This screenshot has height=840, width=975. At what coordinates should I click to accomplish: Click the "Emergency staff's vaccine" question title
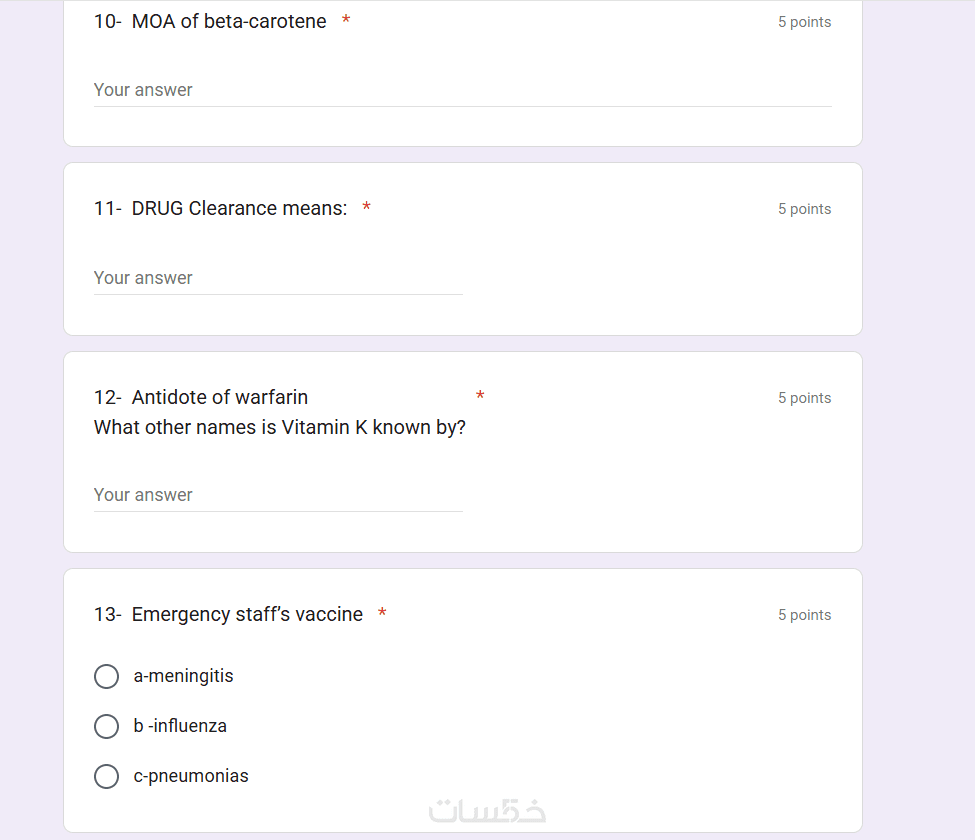(247, 615)
